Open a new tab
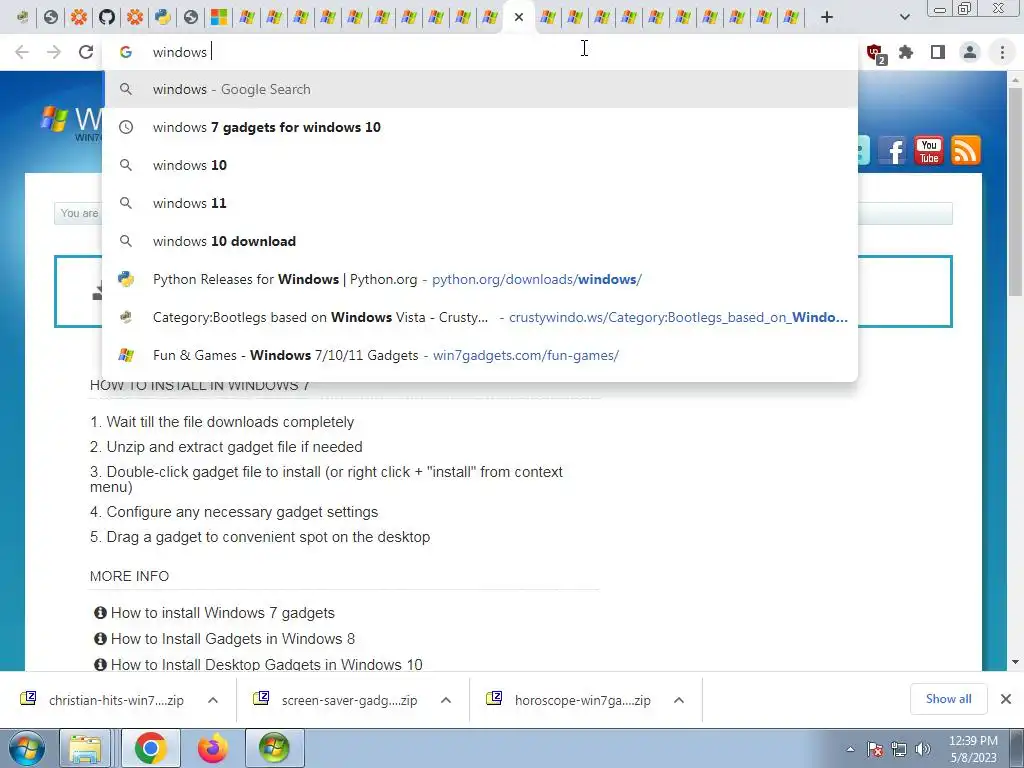1024x768 pixels. pos(827,17)
